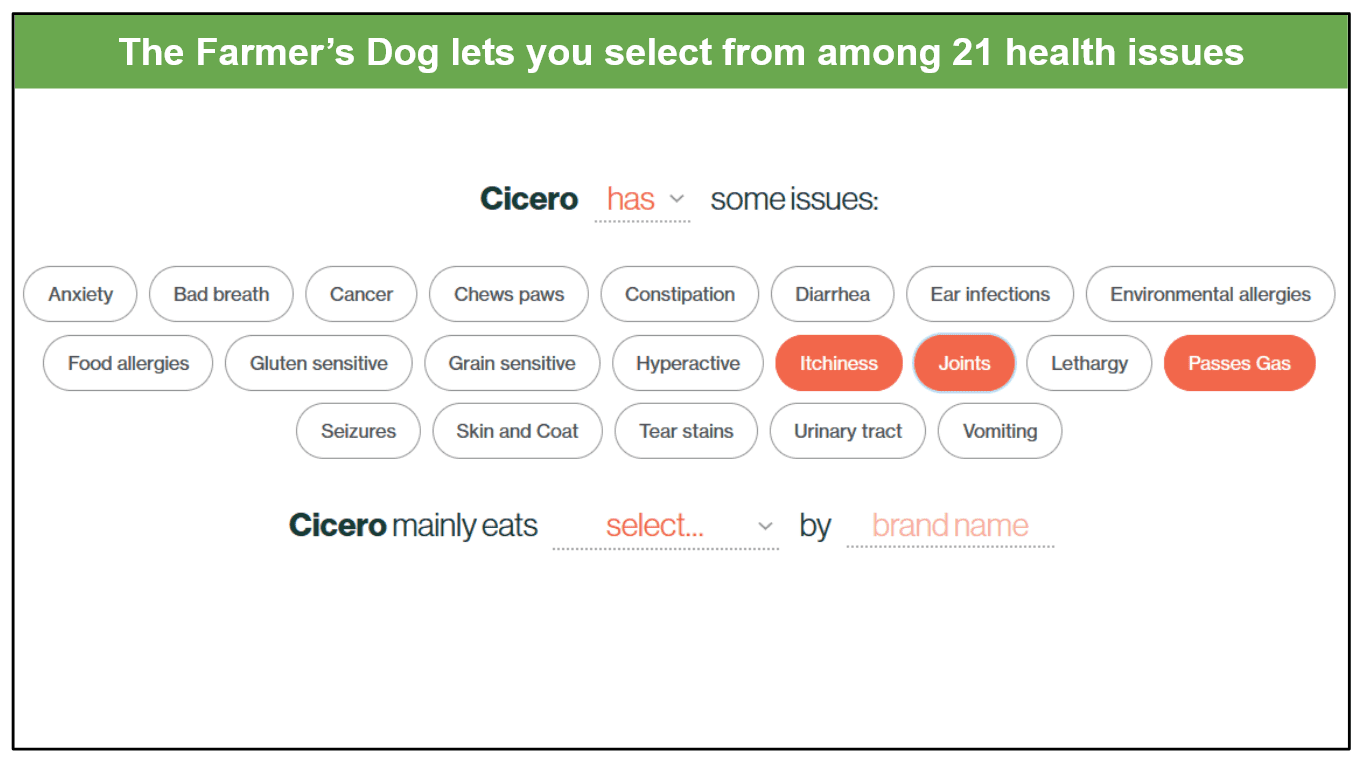This screenshot has height=767, width=1365.
Task: Toggle the Food allergies pill
Action: coord(127,363)
